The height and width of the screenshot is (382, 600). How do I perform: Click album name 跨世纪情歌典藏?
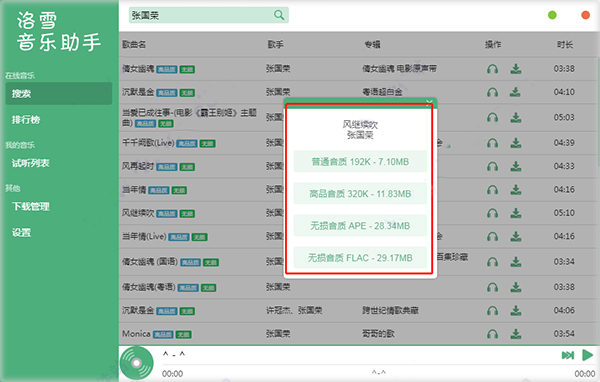(390, 310)
